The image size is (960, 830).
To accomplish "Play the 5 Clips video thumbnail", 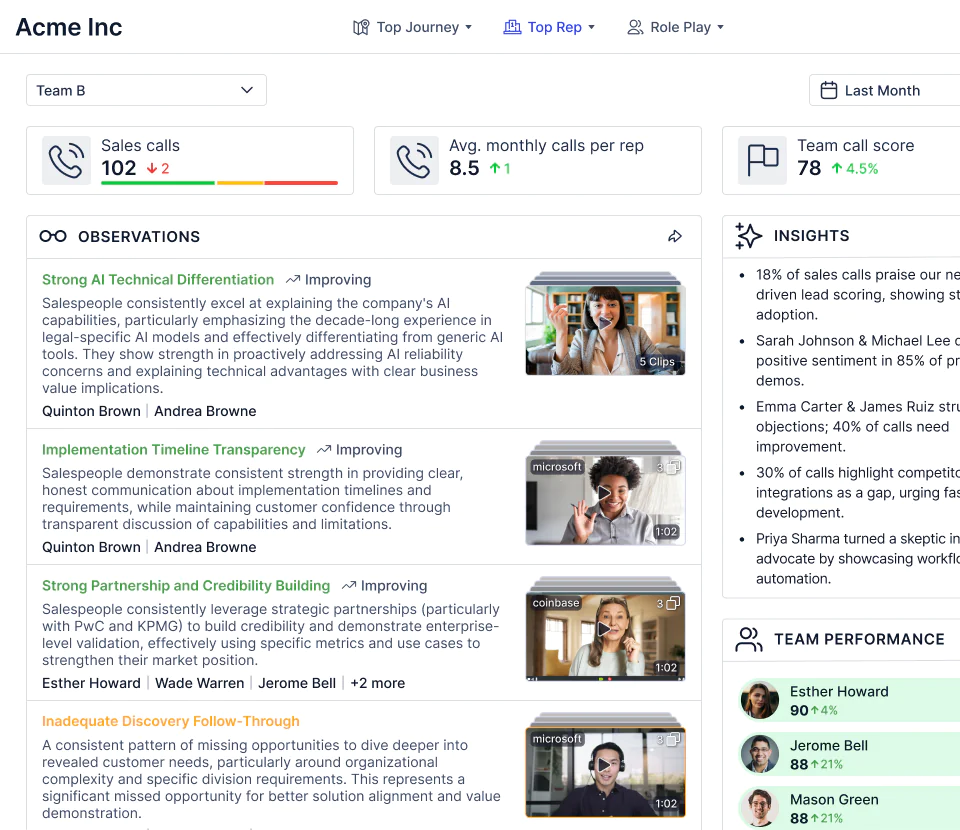I will (x=605, y=324).
